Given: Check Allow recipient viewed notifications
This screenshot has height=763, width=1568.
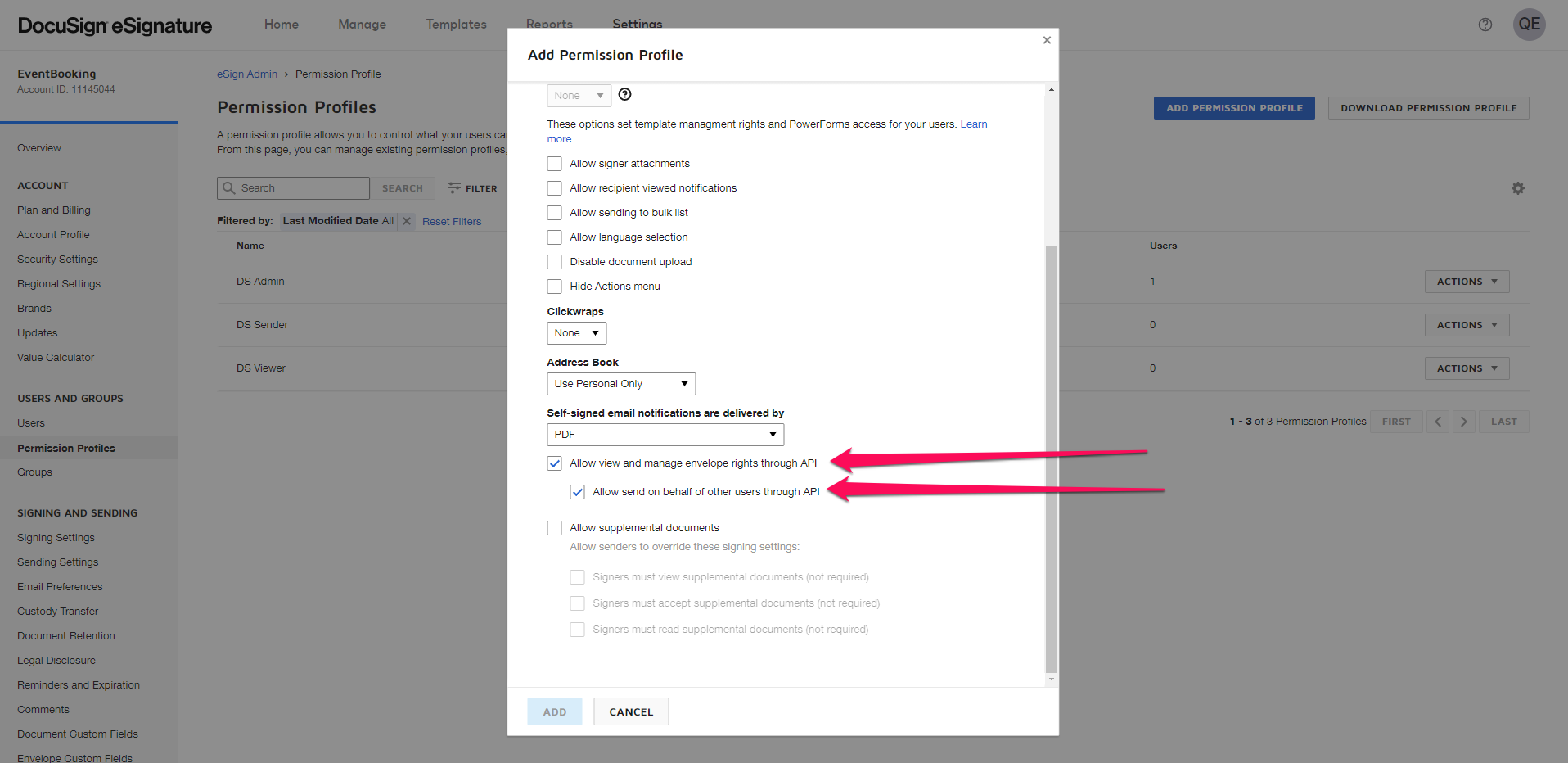Looking at the screenshot, I should tap(555, 188).
